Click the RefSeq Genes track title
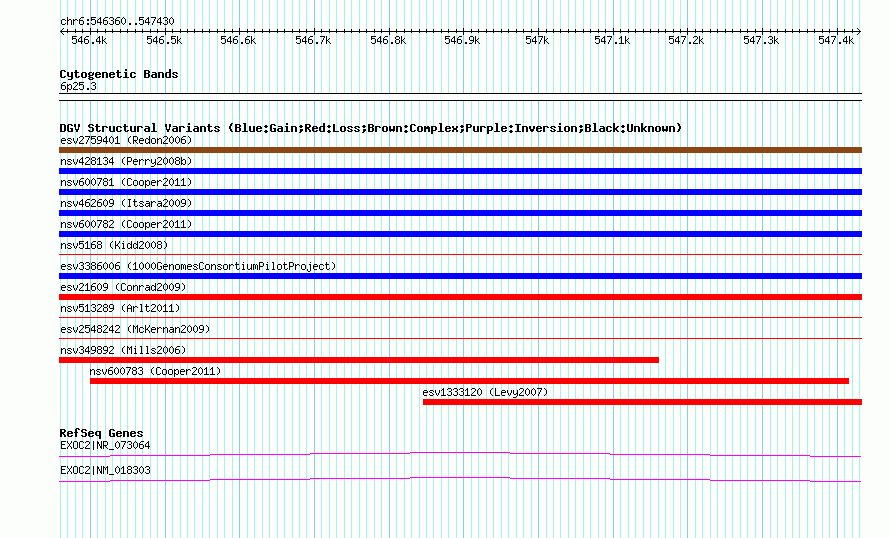This screenshot has height=538, width=890. pos(102,433)
